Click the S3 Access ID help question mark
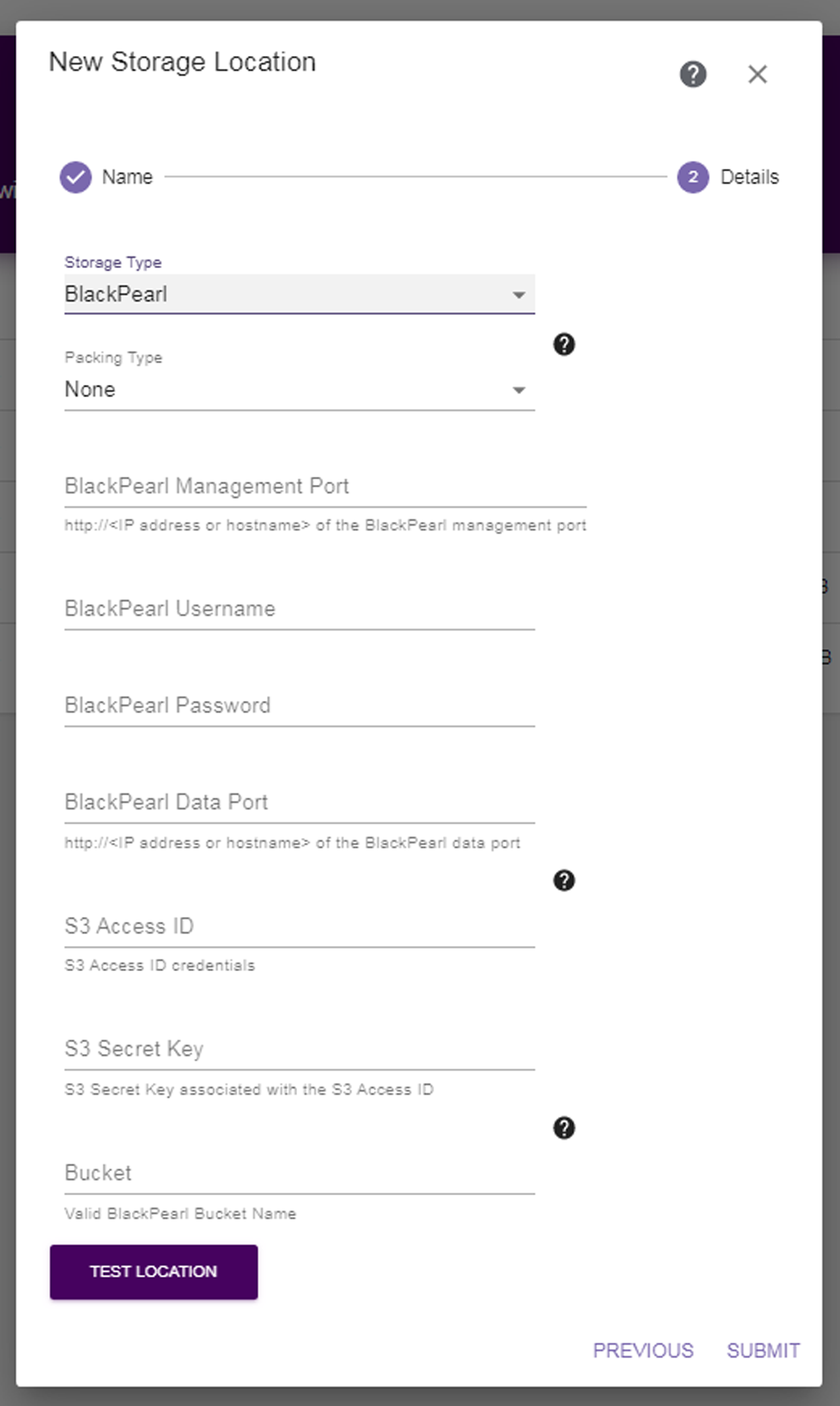This screenshot has width=840, height=1406. tap(564, 880)
